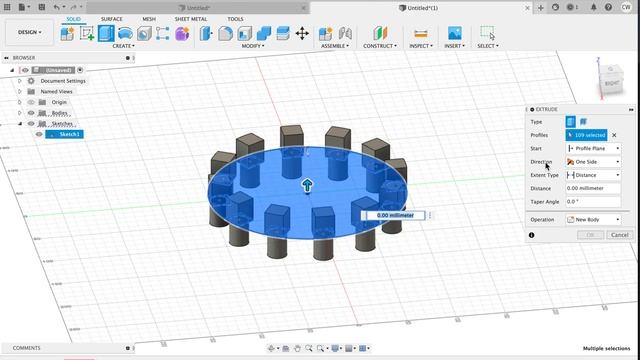Switch to the TOOLS tab
The height and width of the screenshot is (360, 640).
click(x=235, y=19)
